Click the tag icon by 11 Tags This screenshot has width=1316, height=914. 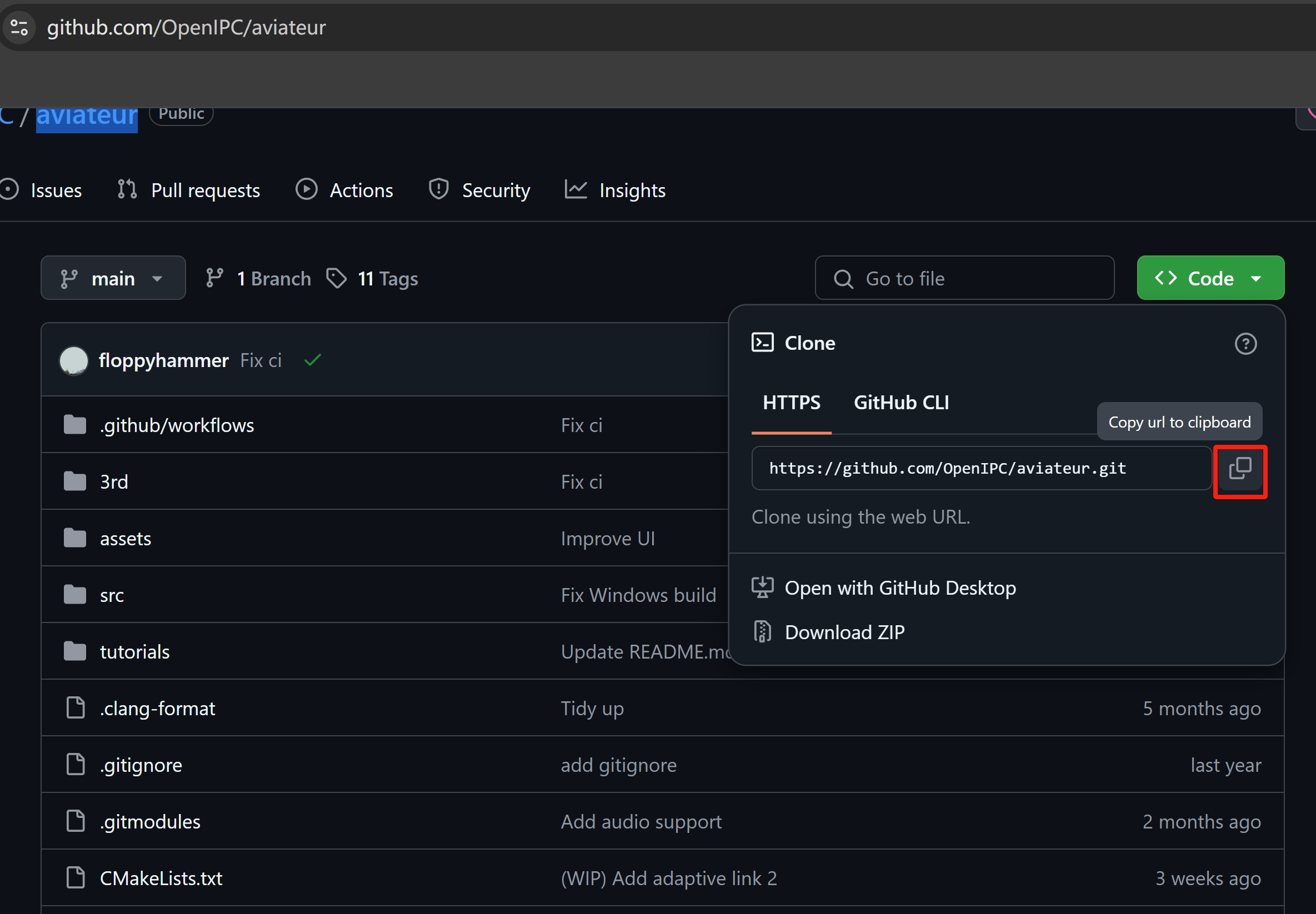[x=336, y=278]
